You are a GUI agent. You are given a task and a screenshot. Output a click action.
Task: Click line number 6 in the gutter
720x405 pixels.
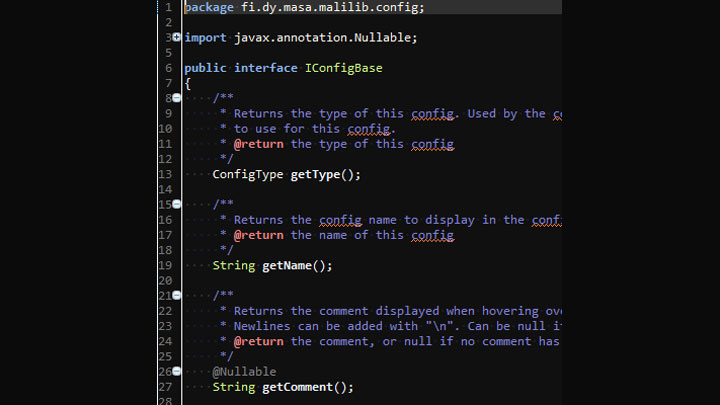coord(168,68)
